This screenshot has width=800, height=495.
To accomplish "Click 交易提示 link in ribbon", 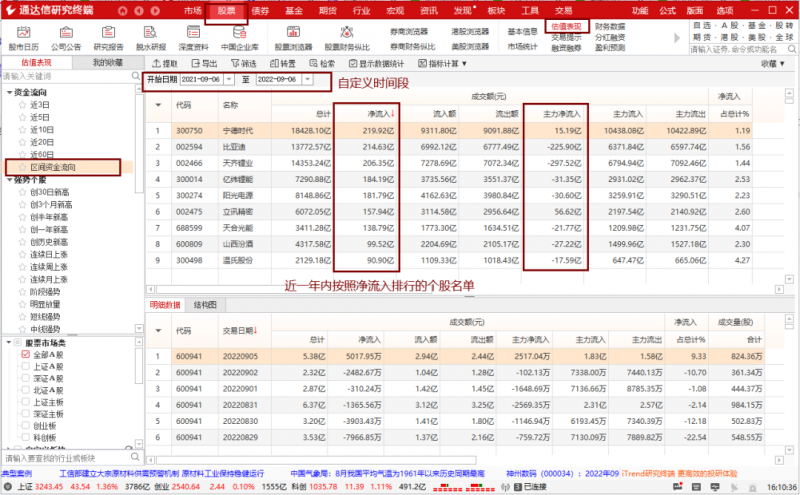I will pos(566,37).
